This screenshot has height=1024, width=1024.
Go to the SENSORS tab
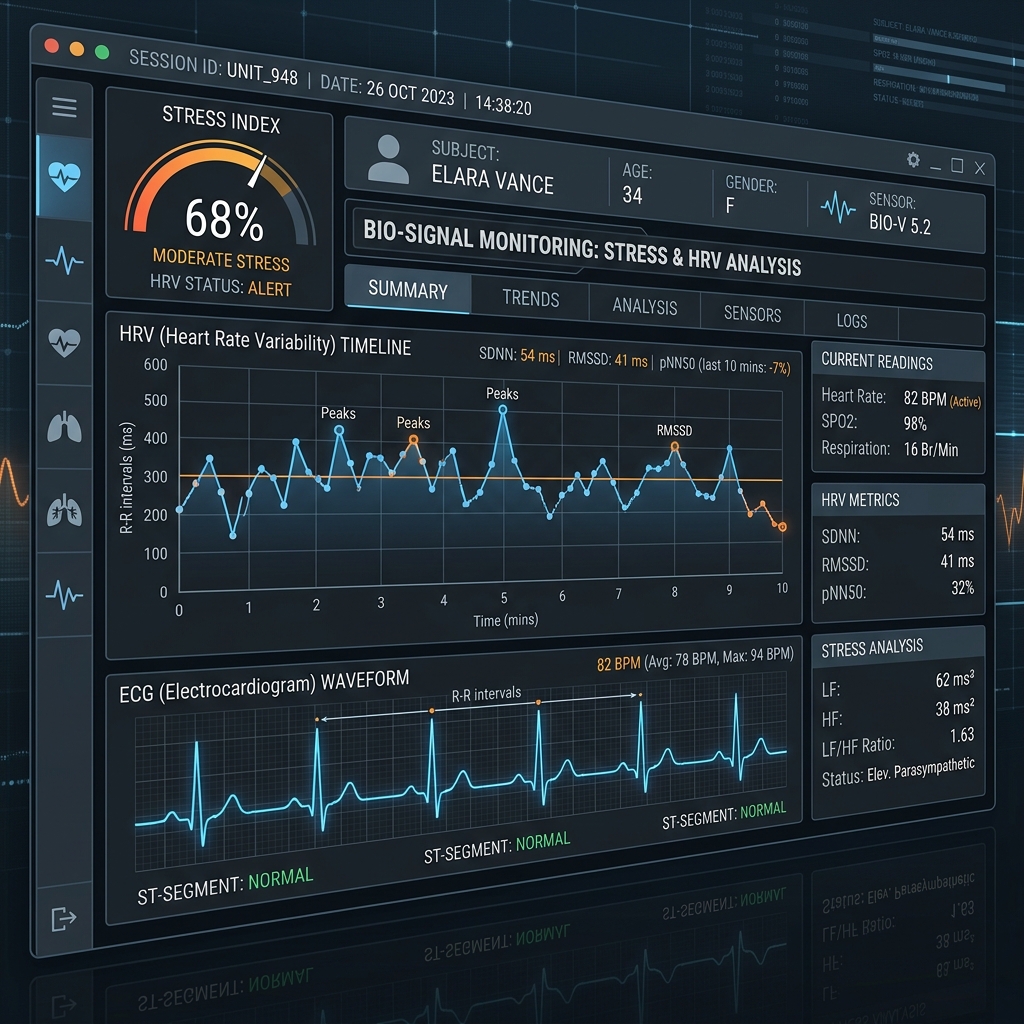coord(752,313)
